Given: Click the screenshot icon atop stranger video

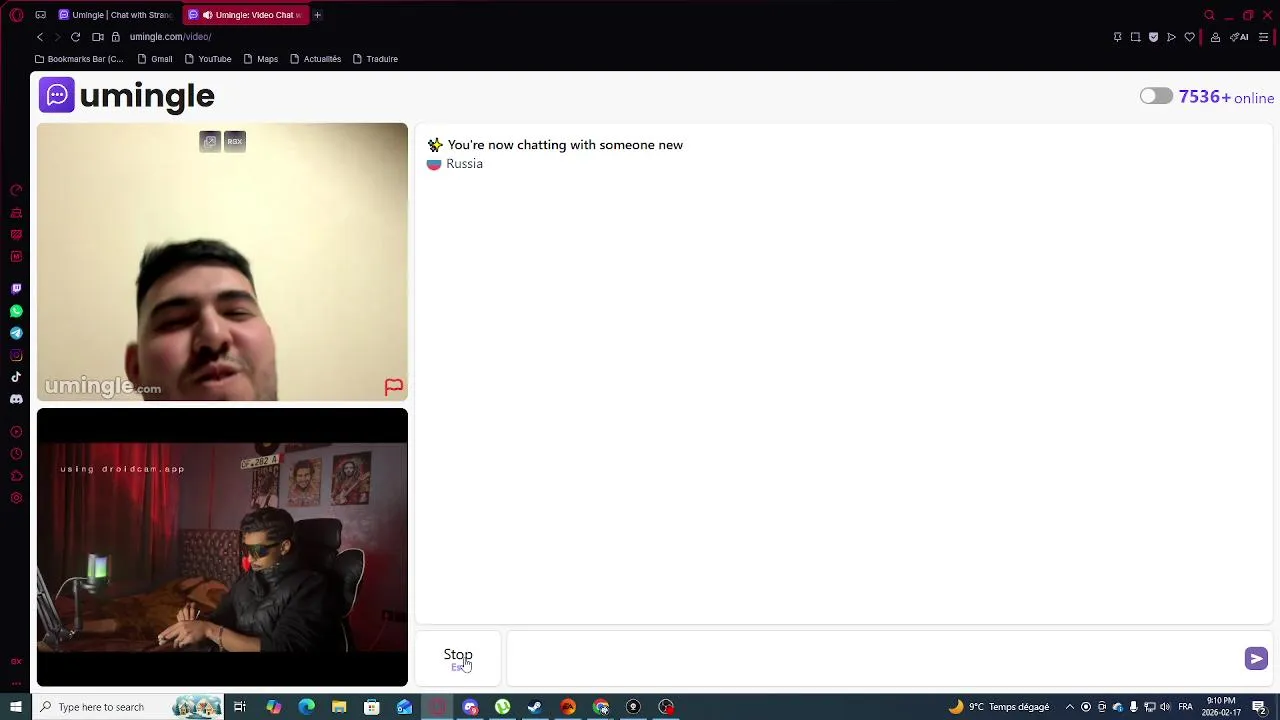Looking at the screenshot, I should [x=209, y=141].
